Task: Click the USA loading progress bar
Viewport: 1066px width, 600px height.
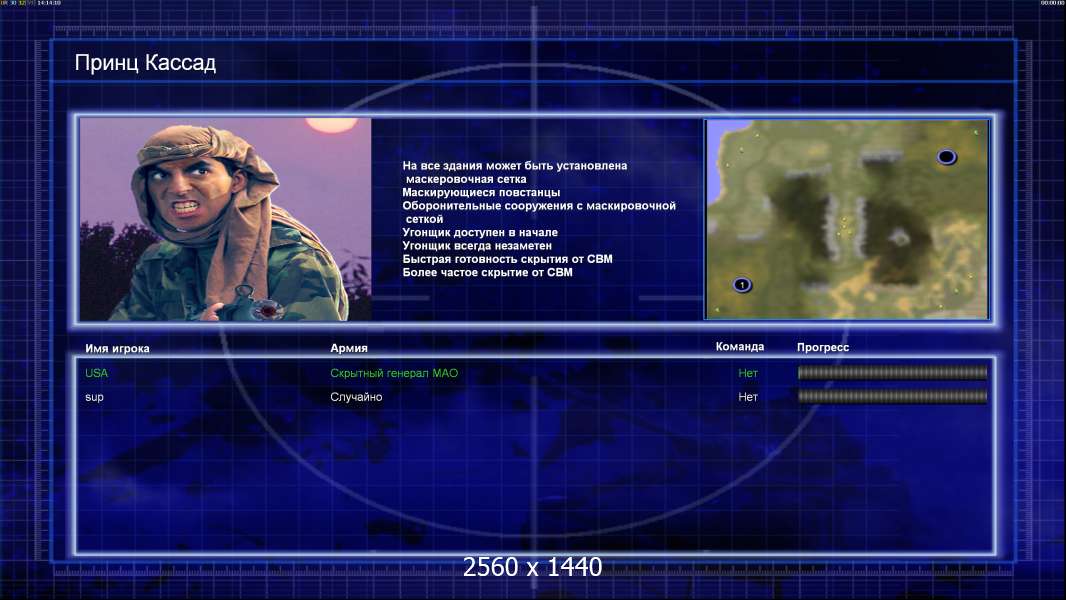Action: (x=892, y=372)
